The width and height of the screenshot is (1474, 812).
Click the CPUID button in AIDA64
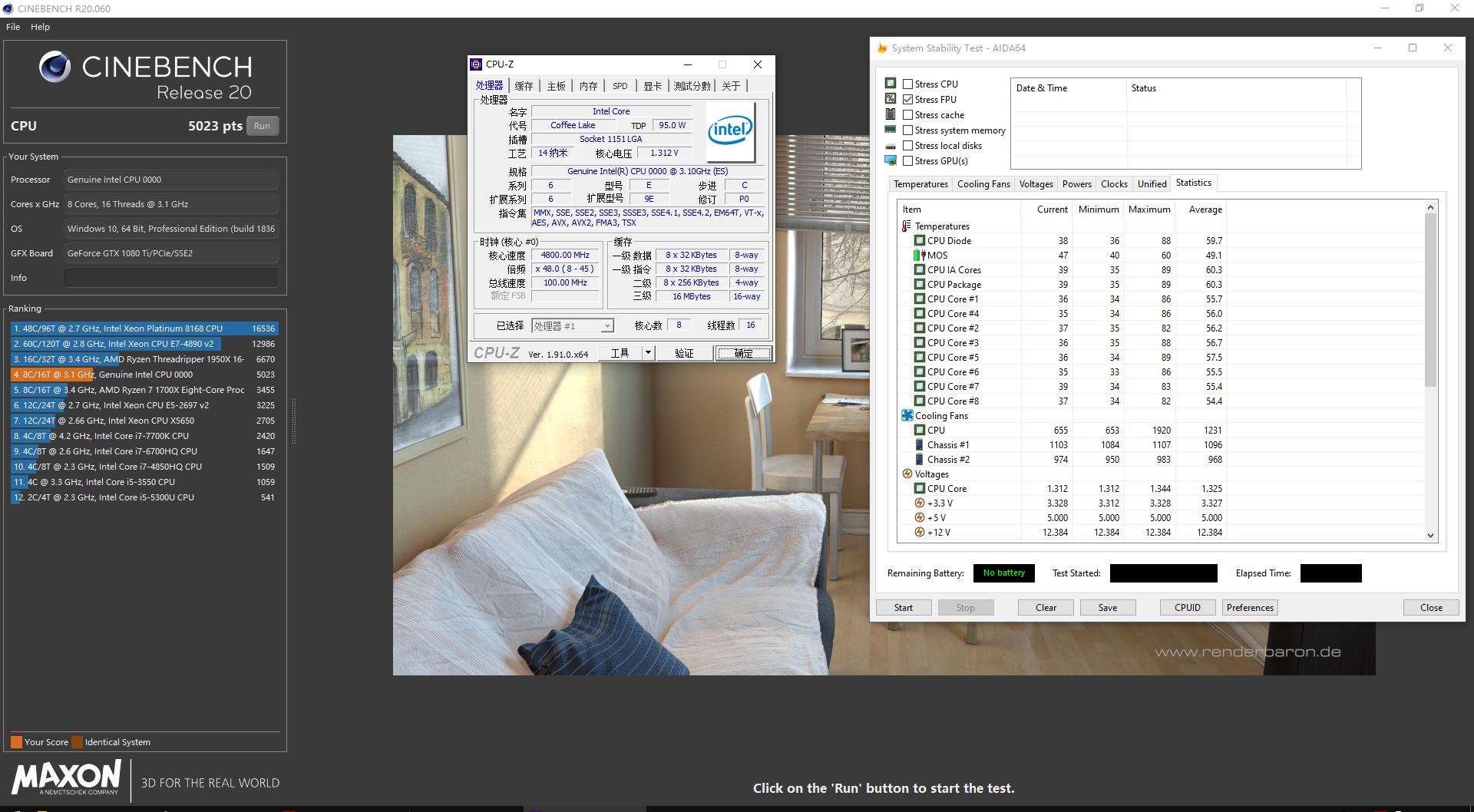click(1188, 608)
